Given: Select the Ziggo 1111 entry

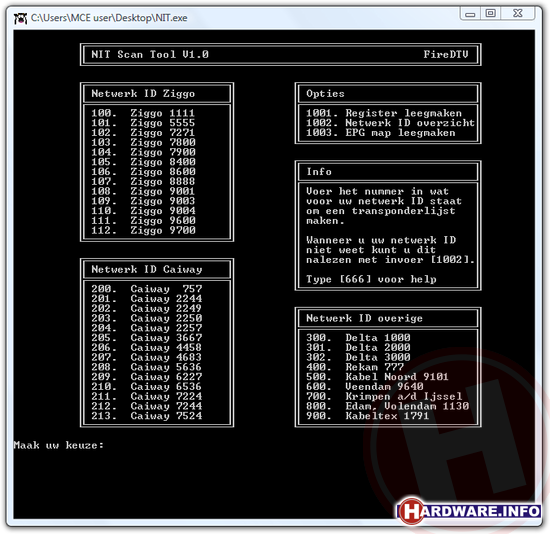Looking at the screenshot, I should (x=143, y=113).
